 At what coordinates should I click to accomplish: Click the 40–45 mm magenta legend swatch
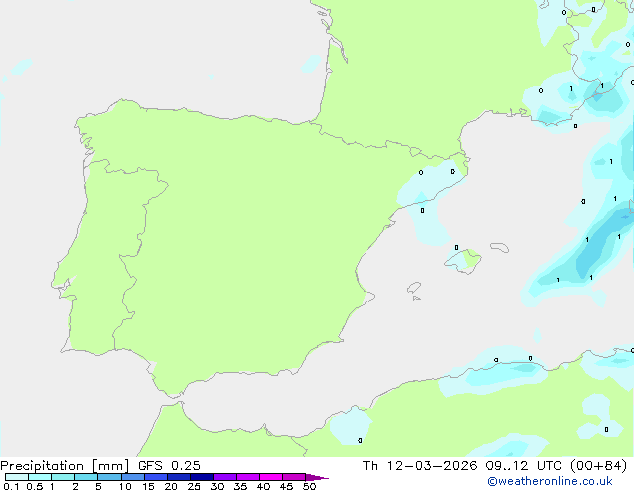click(x=271, y=477)
